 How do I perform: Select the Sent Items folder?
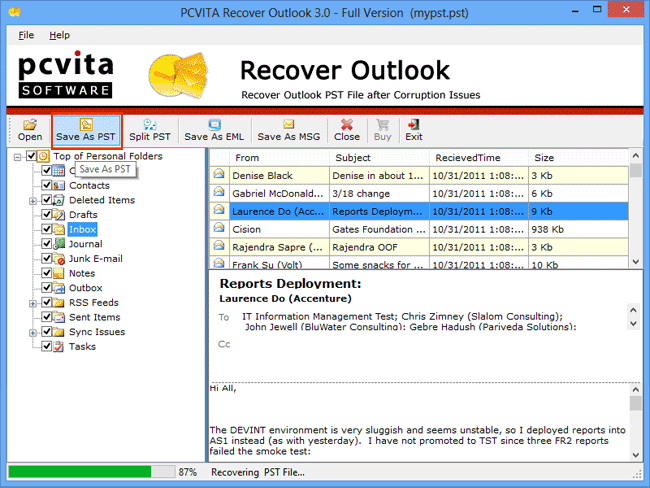tap(95, 317)
